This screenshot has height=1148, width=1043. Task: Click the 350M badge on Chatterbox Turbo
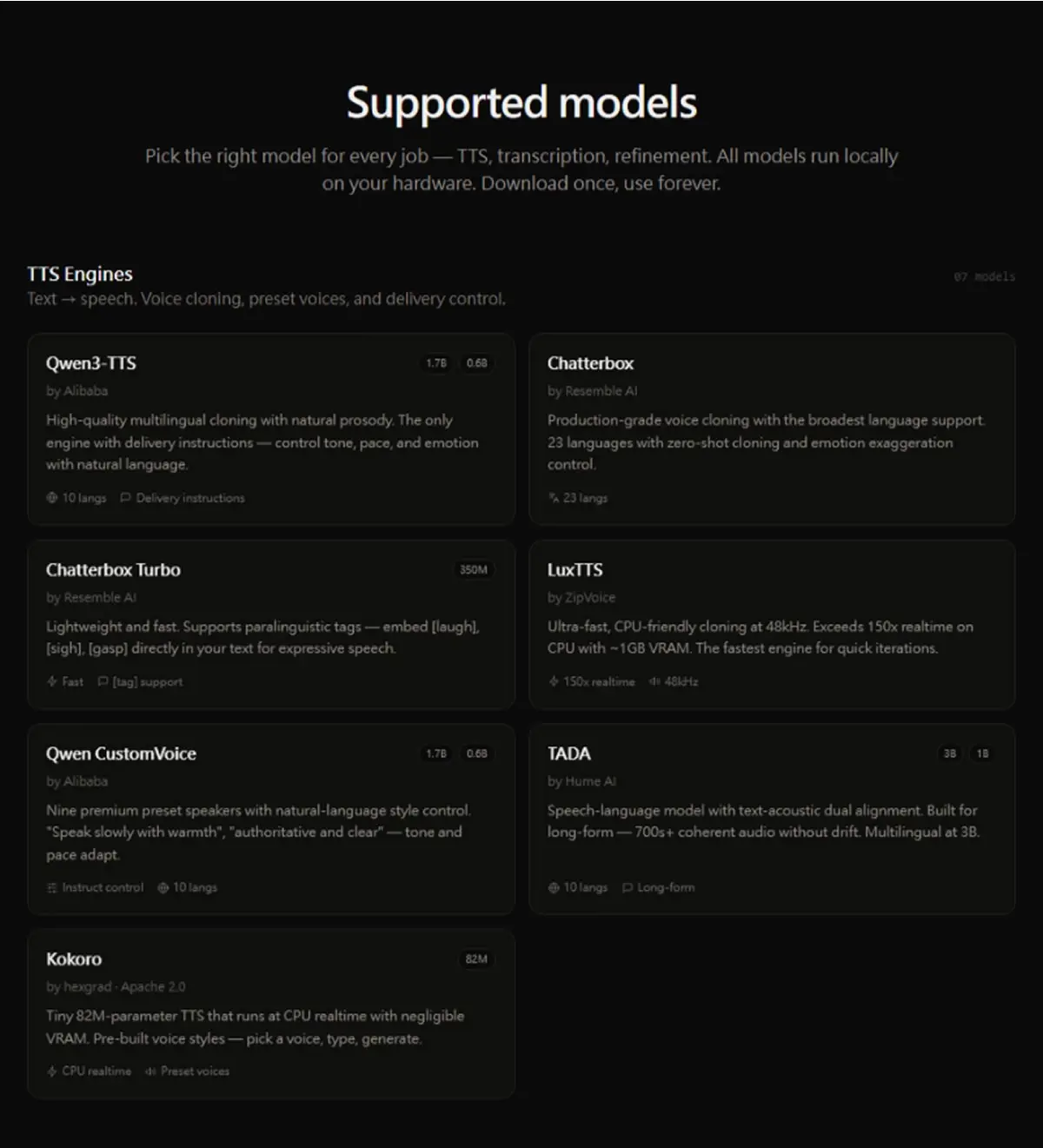(474, 570)
